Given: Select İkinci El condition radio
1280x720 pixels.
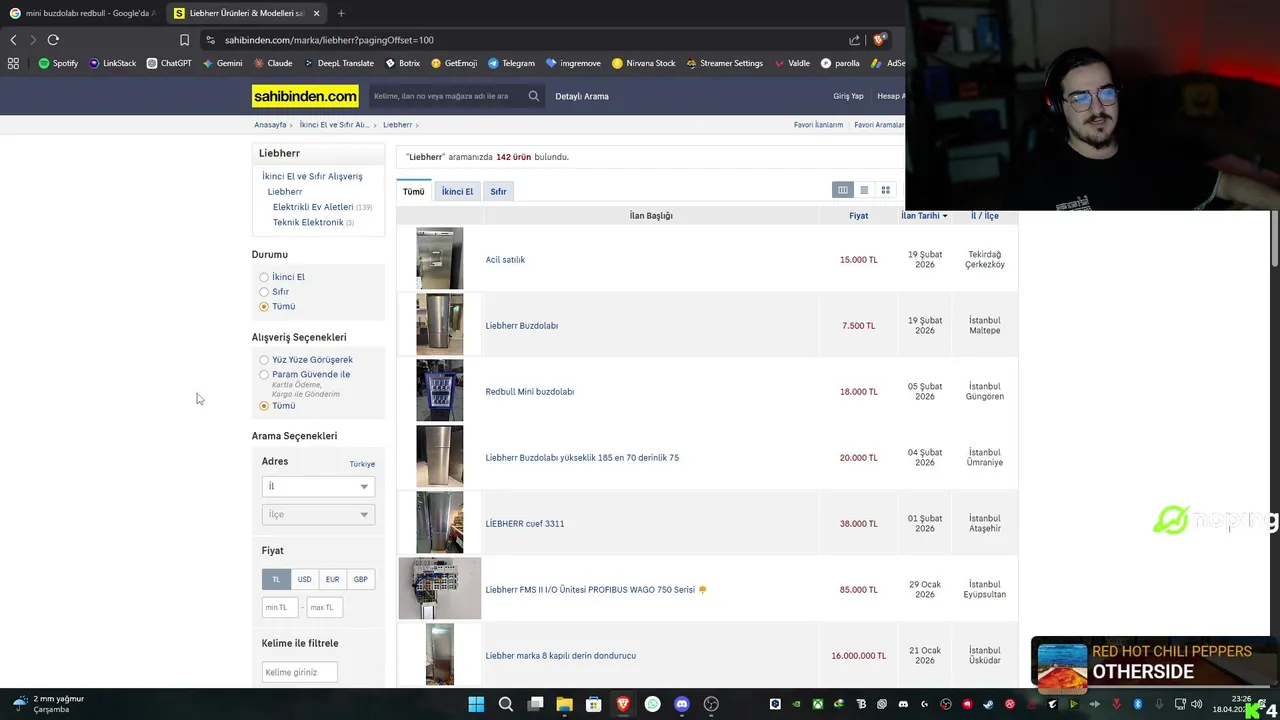Looking at the screenshot, I should tap(264, 277).
